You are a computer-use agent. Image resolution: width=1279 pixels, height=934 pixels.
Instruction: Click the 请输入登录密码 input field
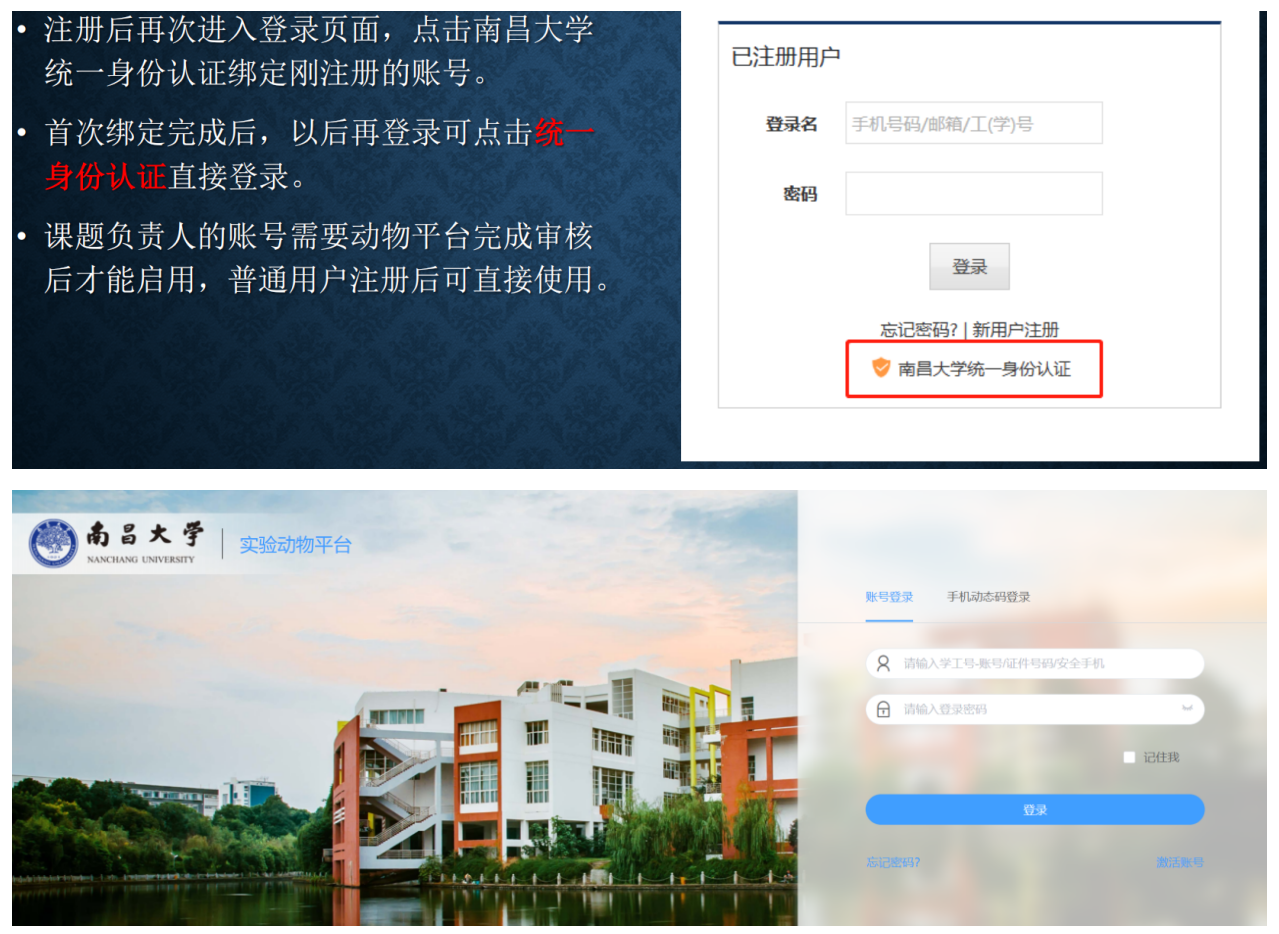pos(1034,709)
